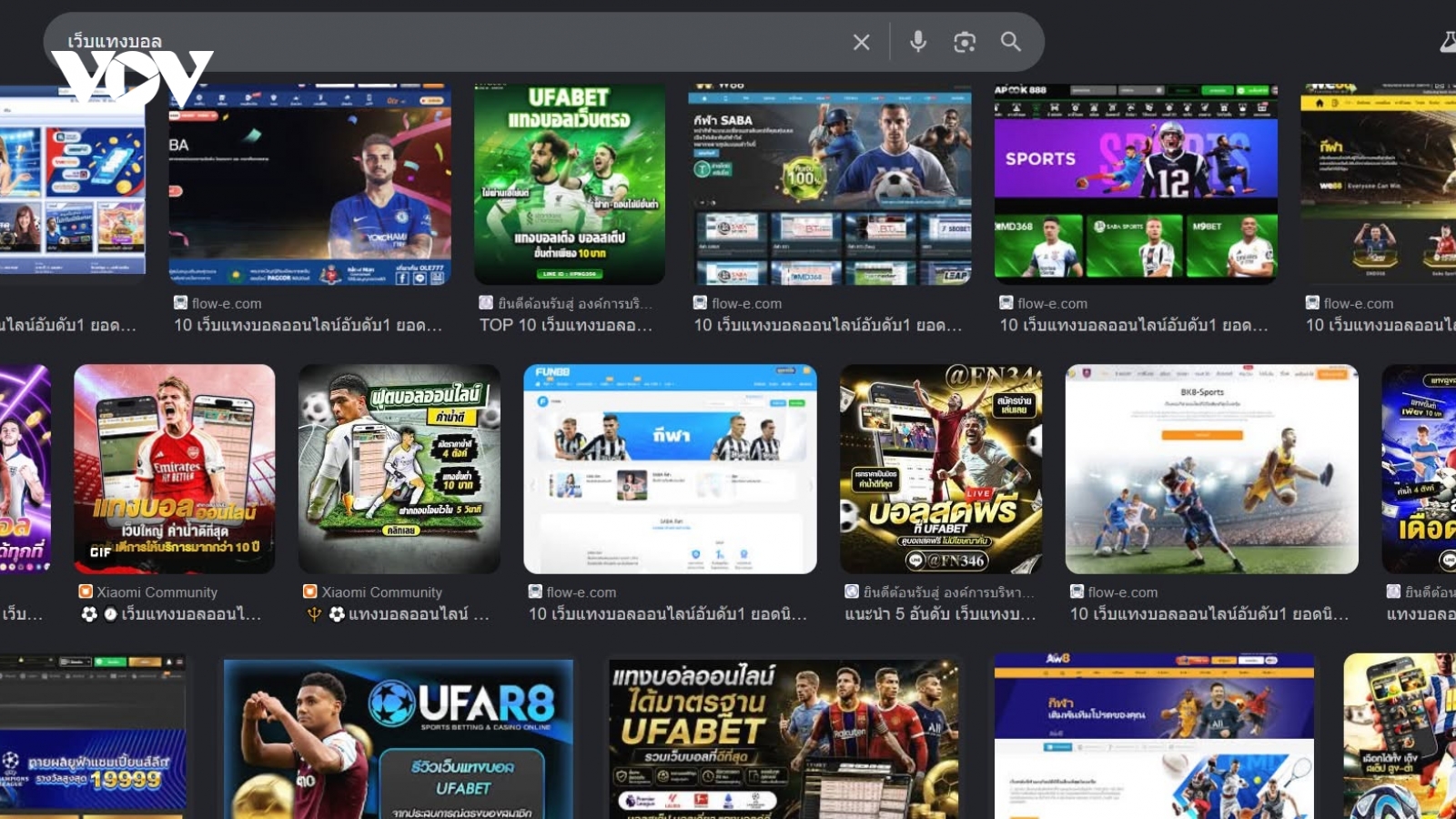Click flow-e.com source under กีฬา SABA image

pos(747,304)
